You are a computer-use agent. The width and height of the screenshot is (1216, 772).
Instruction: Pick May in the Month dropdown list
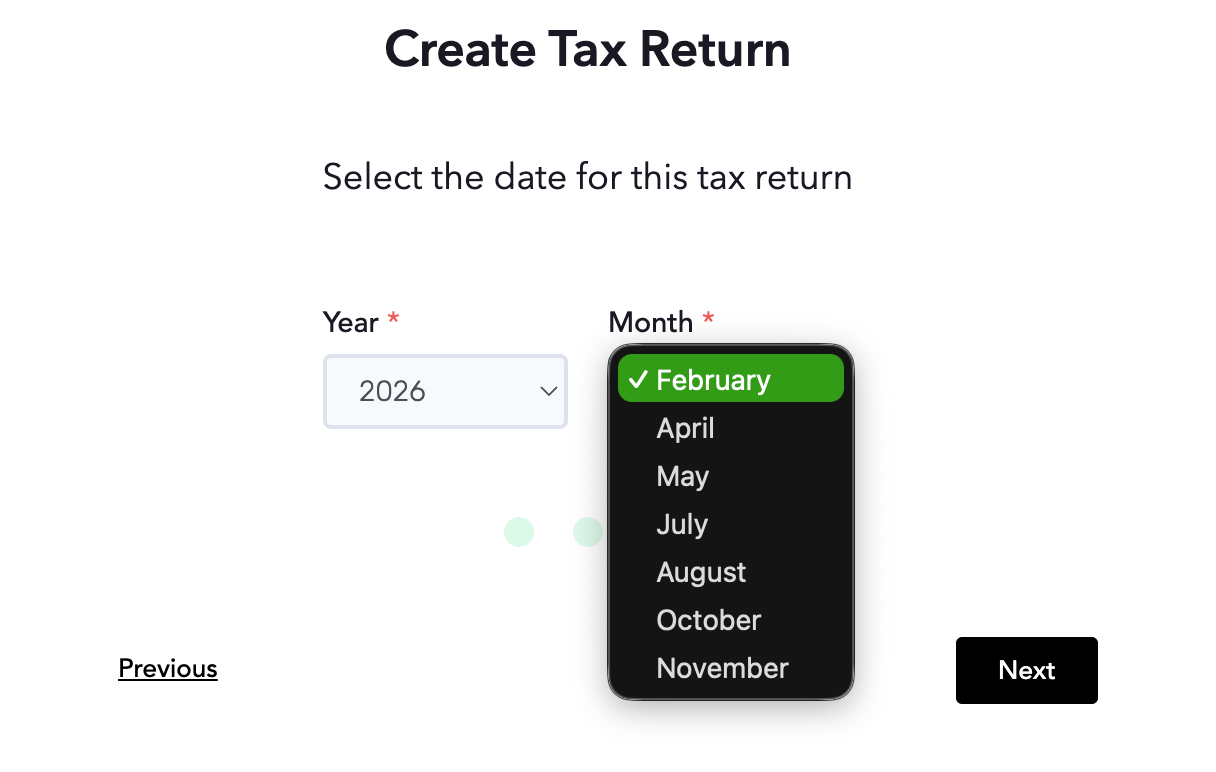coord(731,476)
